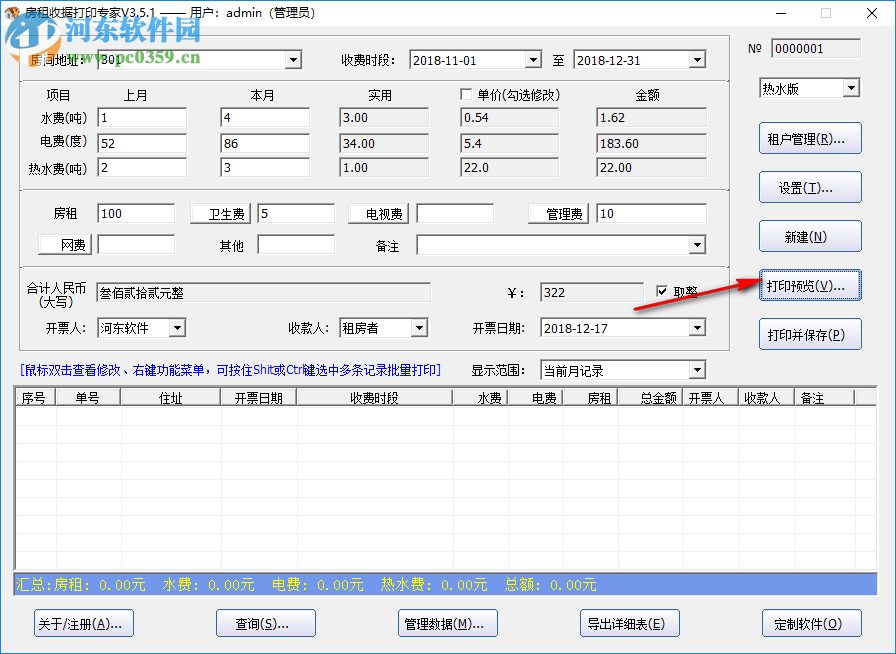This screenshot has width=896, height=654.
Task: Click the 卫生费 fee label button
Action: coord(219,213)
